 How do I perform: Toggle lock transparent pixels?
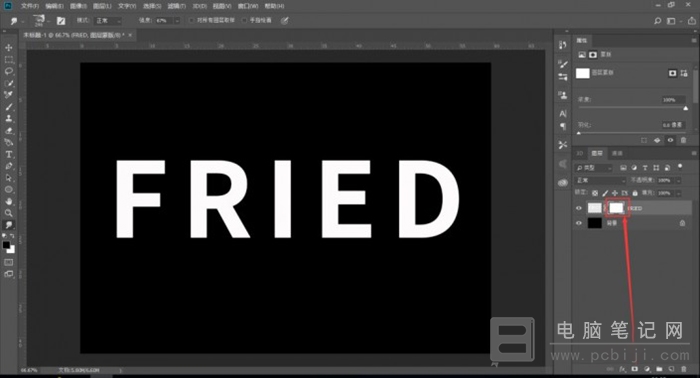point(595,193)
